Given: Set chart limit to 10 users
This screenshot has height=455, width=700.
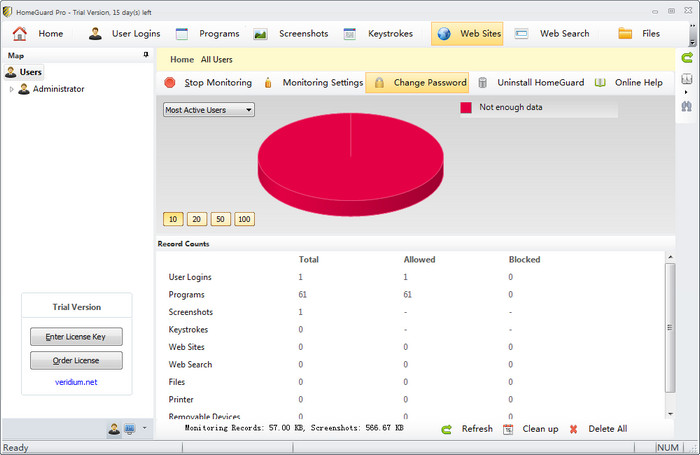Looking at the screenshot, I should pyautogui.click(x=173, y=219).
